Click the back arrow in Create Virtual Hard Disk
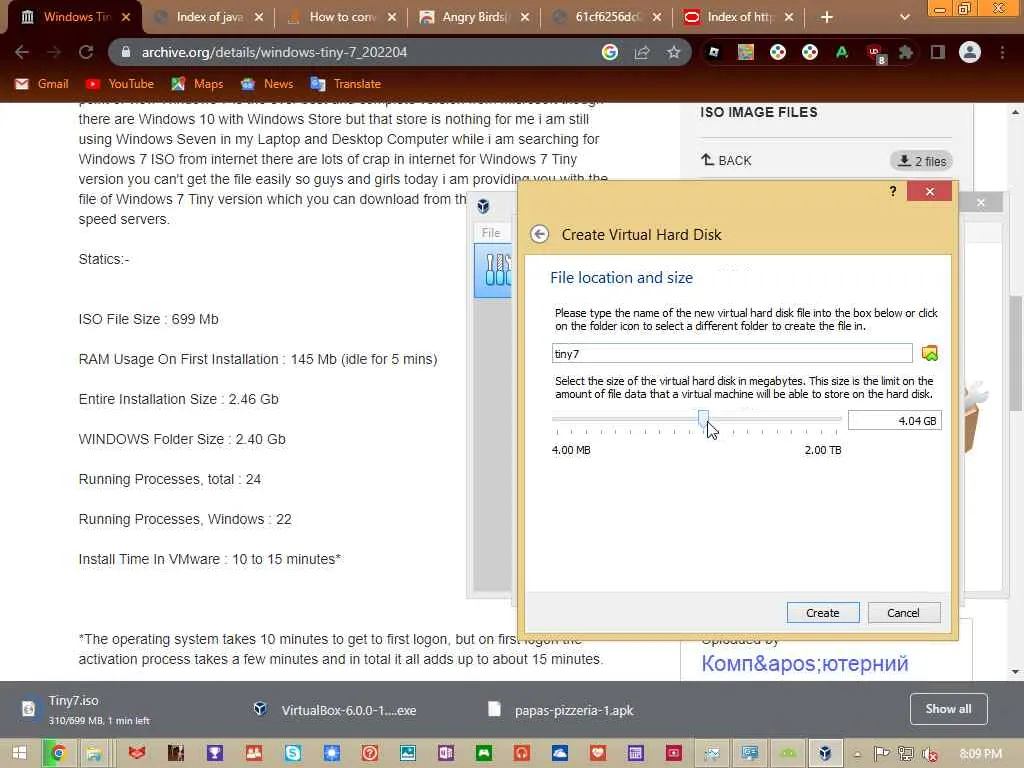The image size is (1024, 768). (x=539, y=234)
